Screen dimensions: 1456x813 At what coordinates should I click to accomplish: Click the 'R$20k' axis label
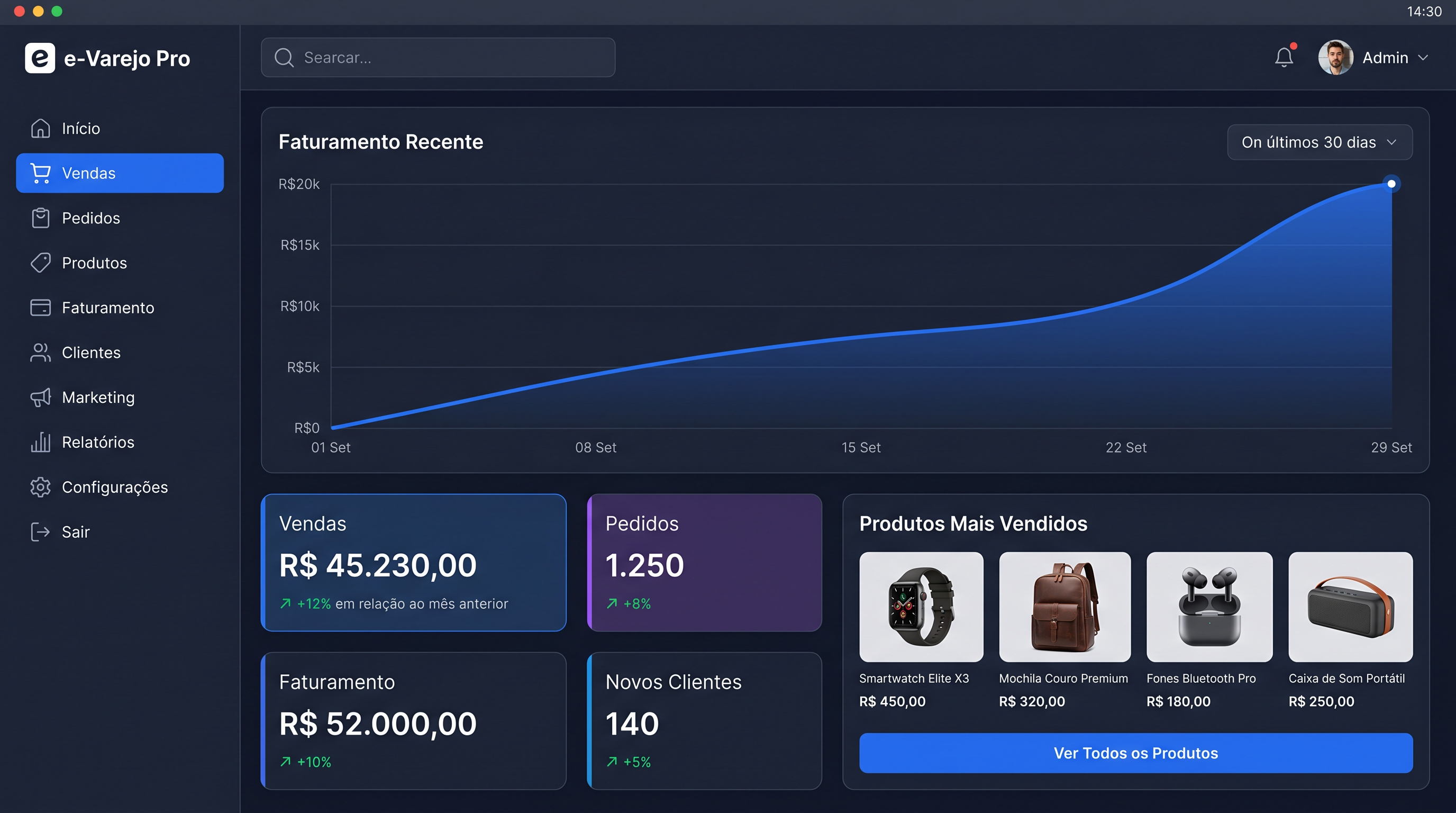[299, 184]
